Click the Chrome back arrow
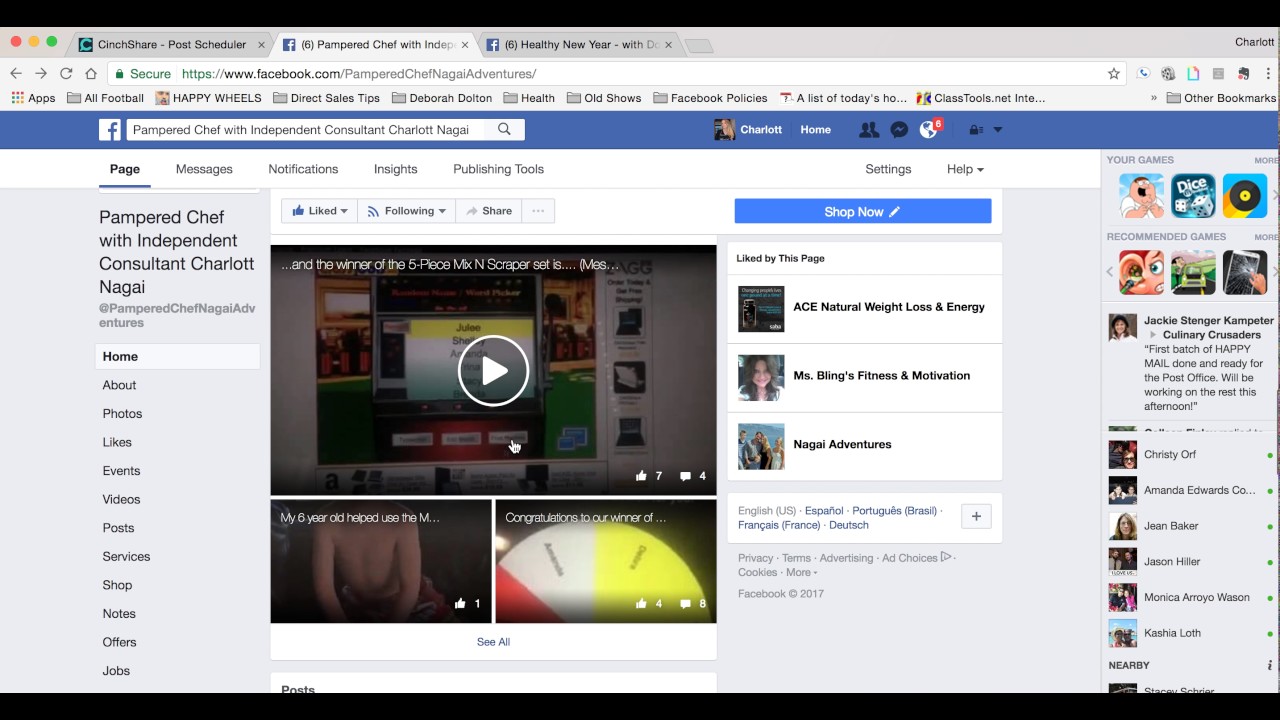1280x720 pixels. point(16,73)
